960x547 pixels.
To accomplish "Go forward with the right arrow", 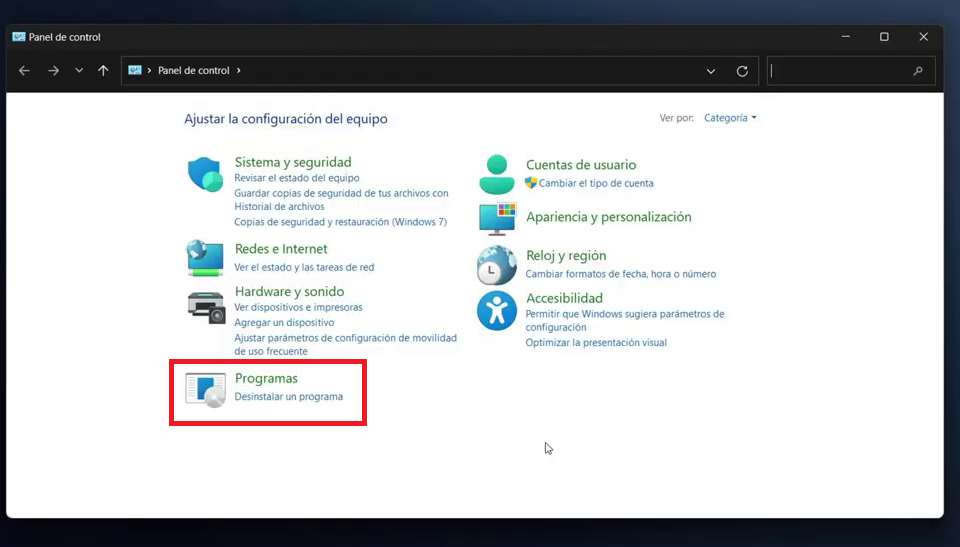I will [x=53, y=70].
